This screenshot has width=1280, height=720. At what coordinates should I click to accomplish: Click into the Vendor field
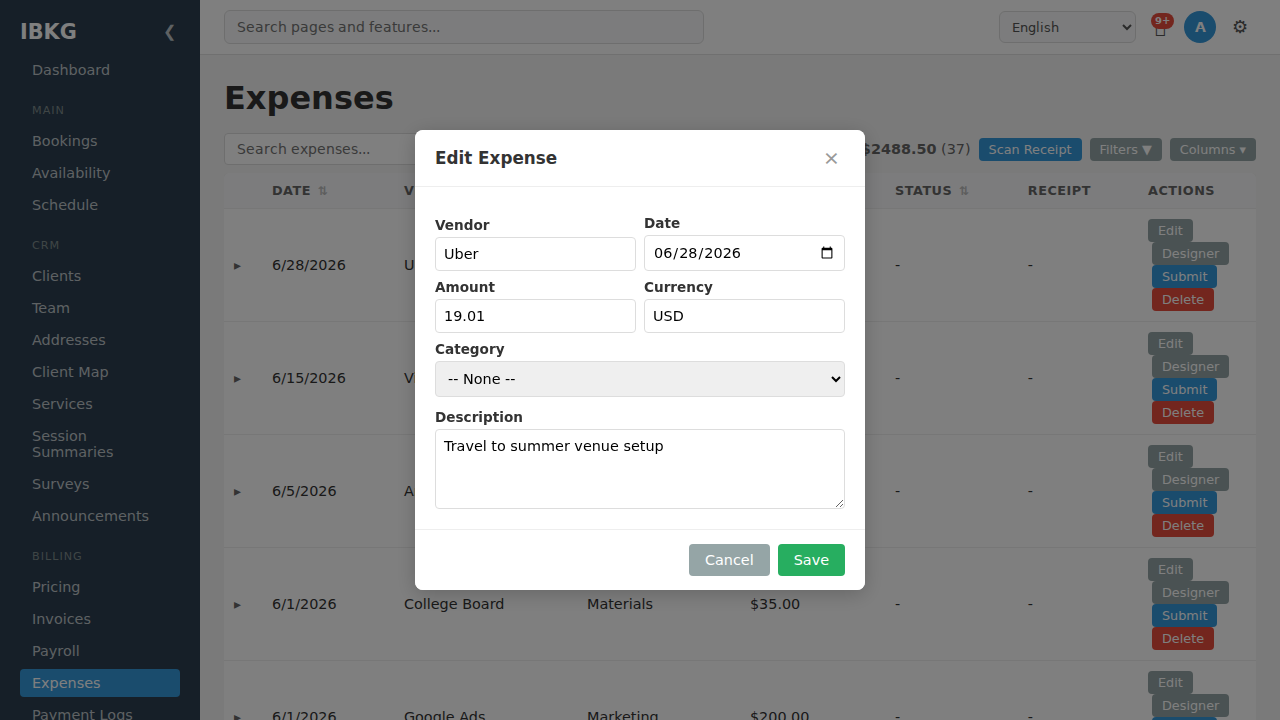coord(535,254)
